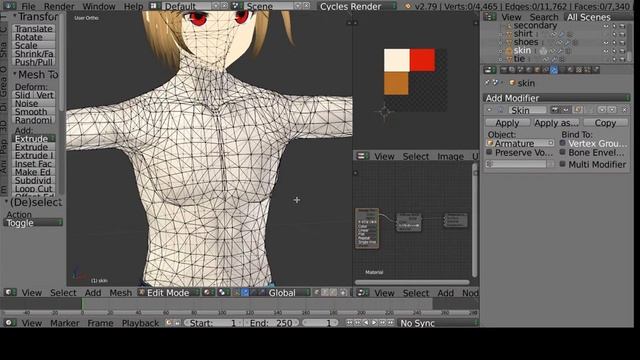Collapse the (De)select operator panel
The width and height of the screenshot is (640, 360).
coord(33,202)
